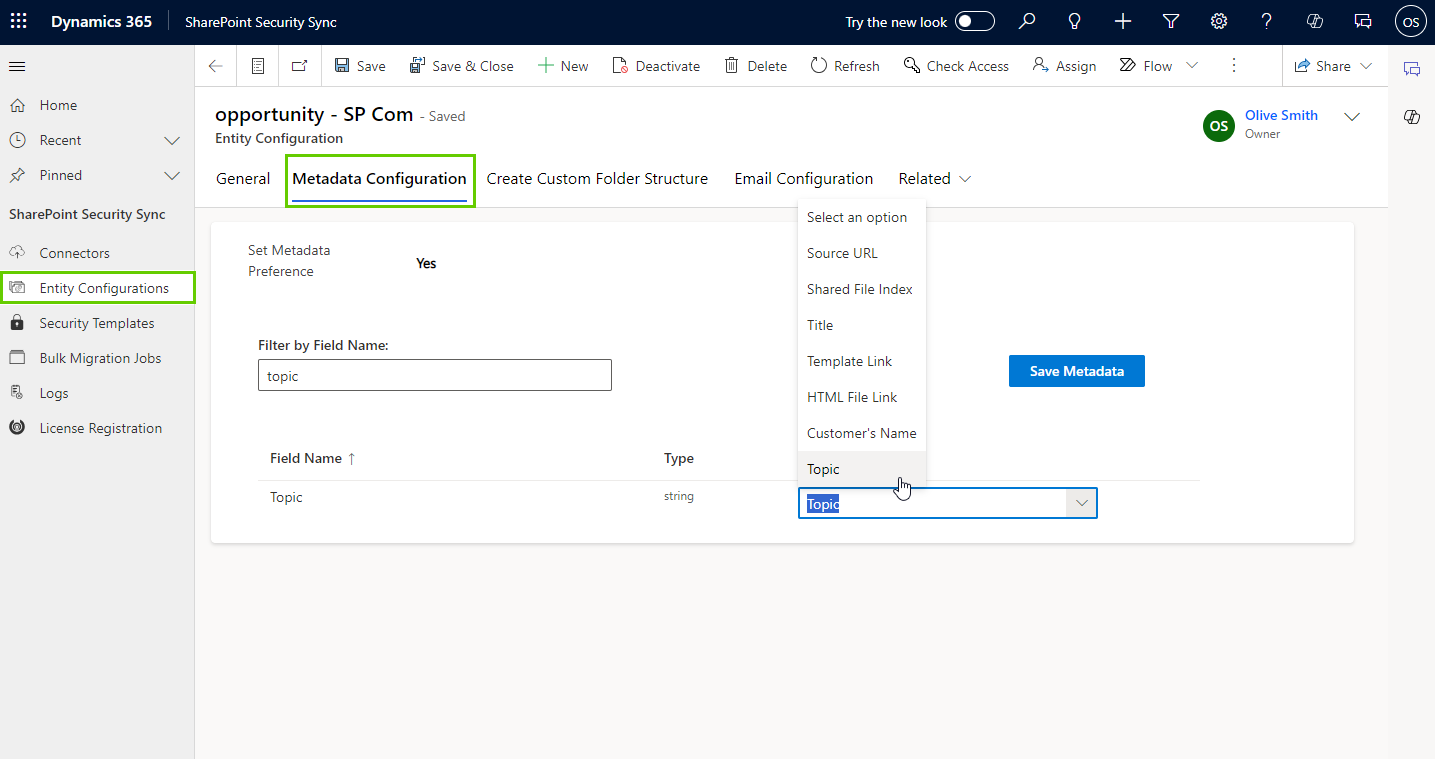
Task: Open the help question mark icon
Action: point(1266,22)
